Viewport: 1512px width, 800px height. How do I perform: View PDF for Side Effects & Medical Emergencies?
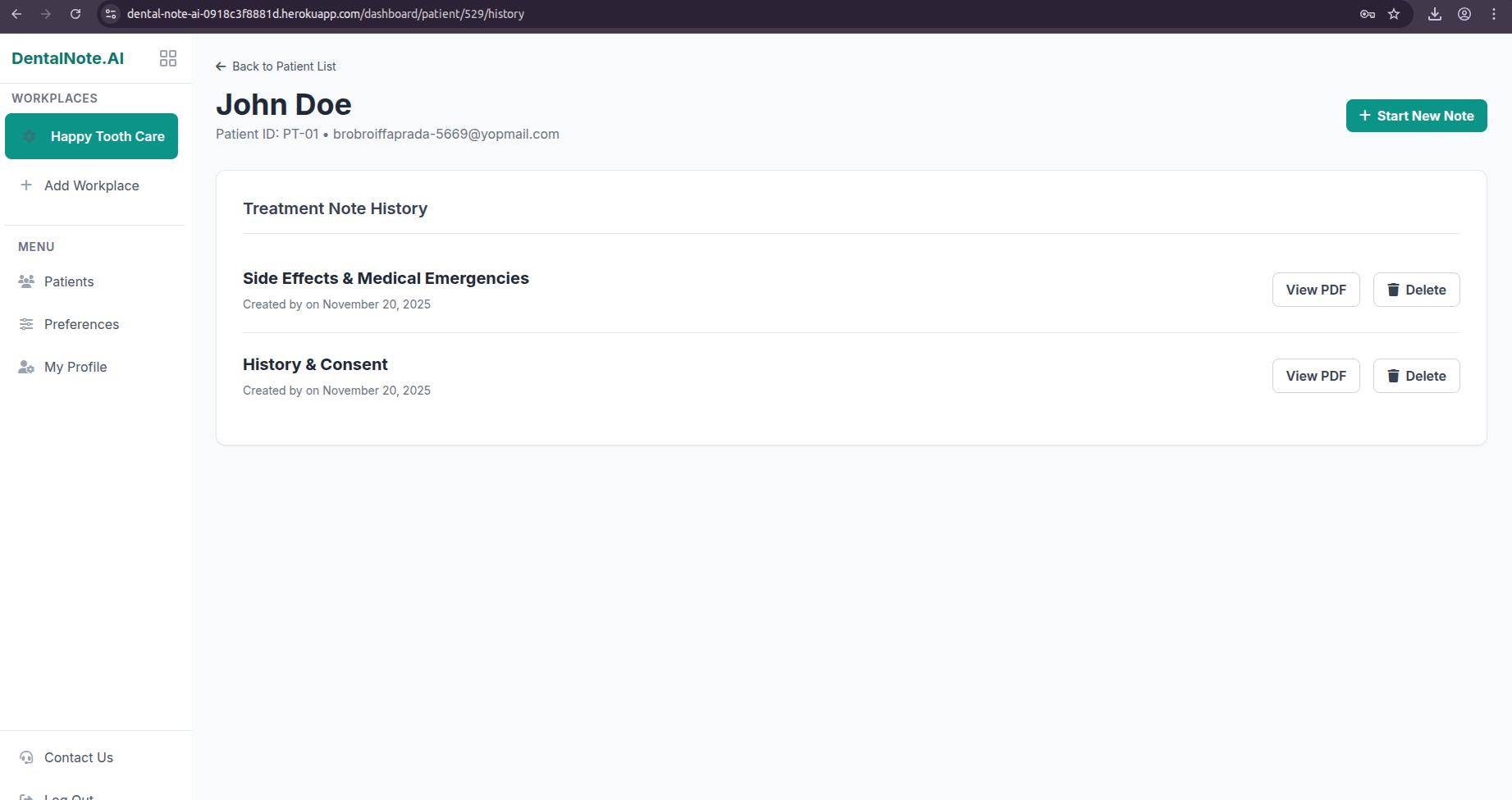(1315, 290)
